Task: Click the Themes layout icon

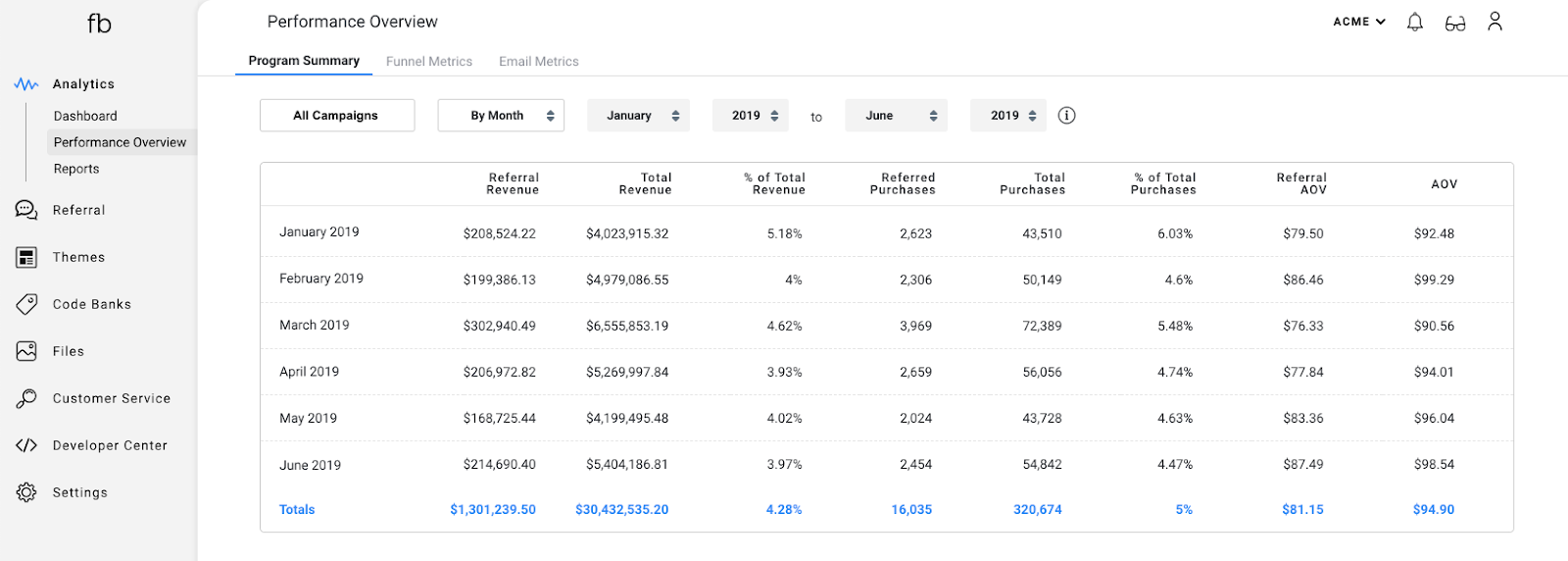Action: tap(26, 257)
